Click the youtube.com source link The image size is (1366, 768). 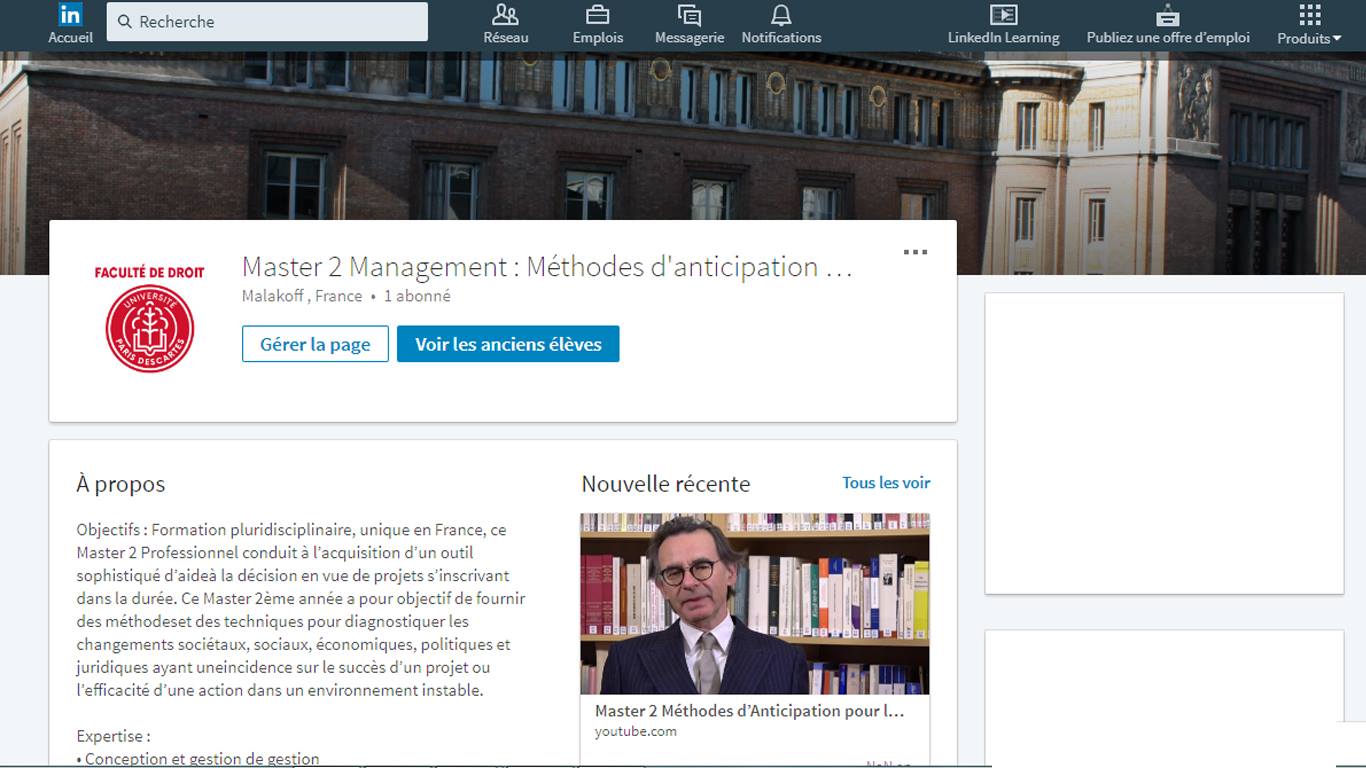pyautogui.click(x=636, y=732)
